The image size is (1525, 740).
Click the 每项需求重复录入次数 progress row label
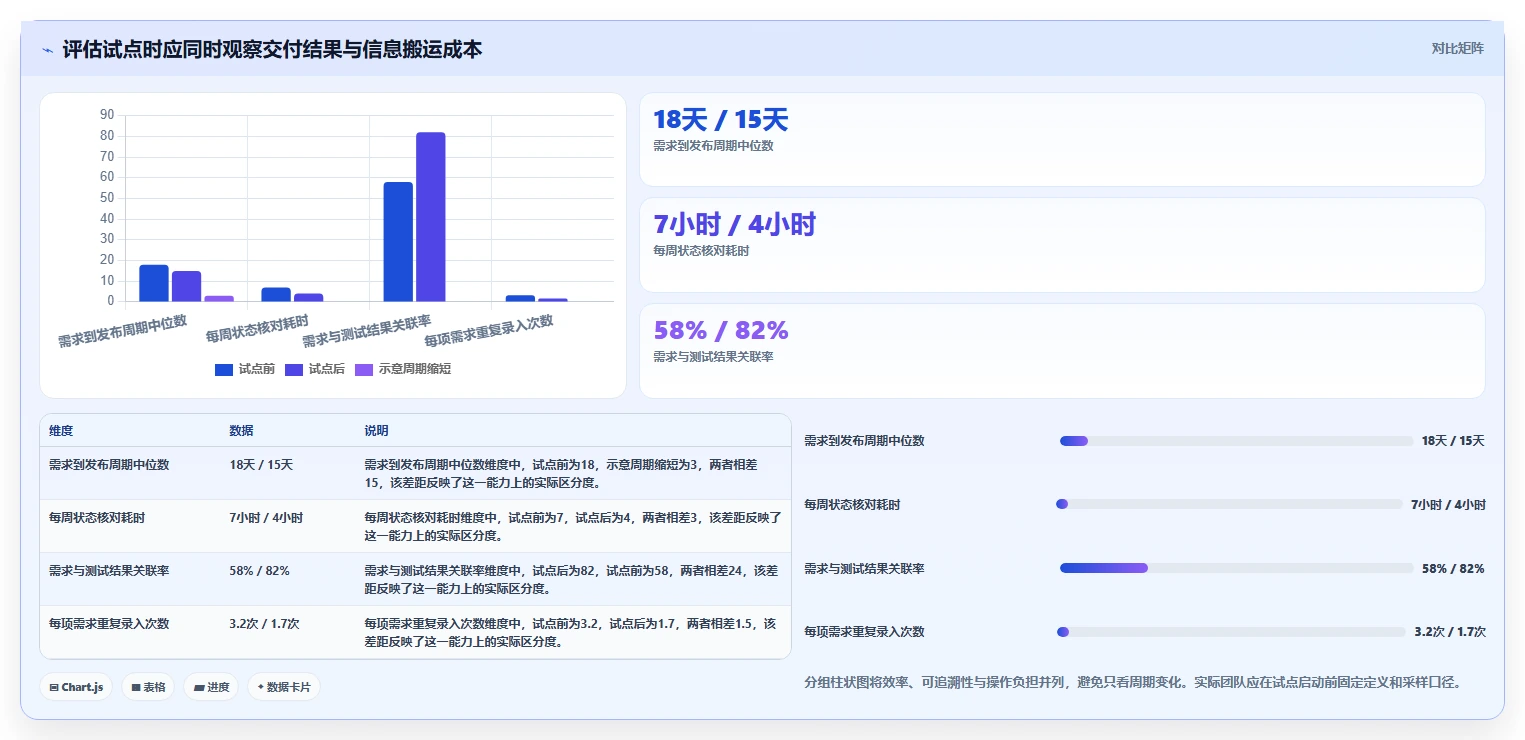pos(864,632)
